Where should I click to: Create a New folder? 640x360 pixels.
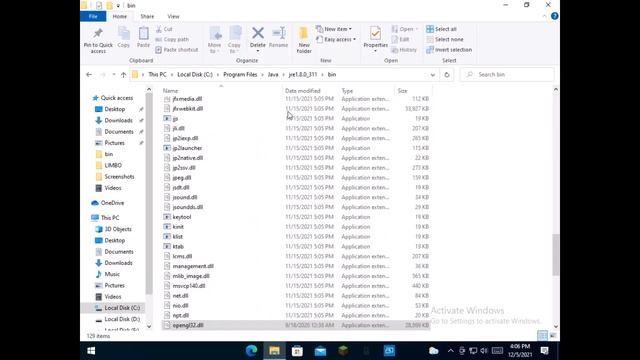(x=304, y=40)
